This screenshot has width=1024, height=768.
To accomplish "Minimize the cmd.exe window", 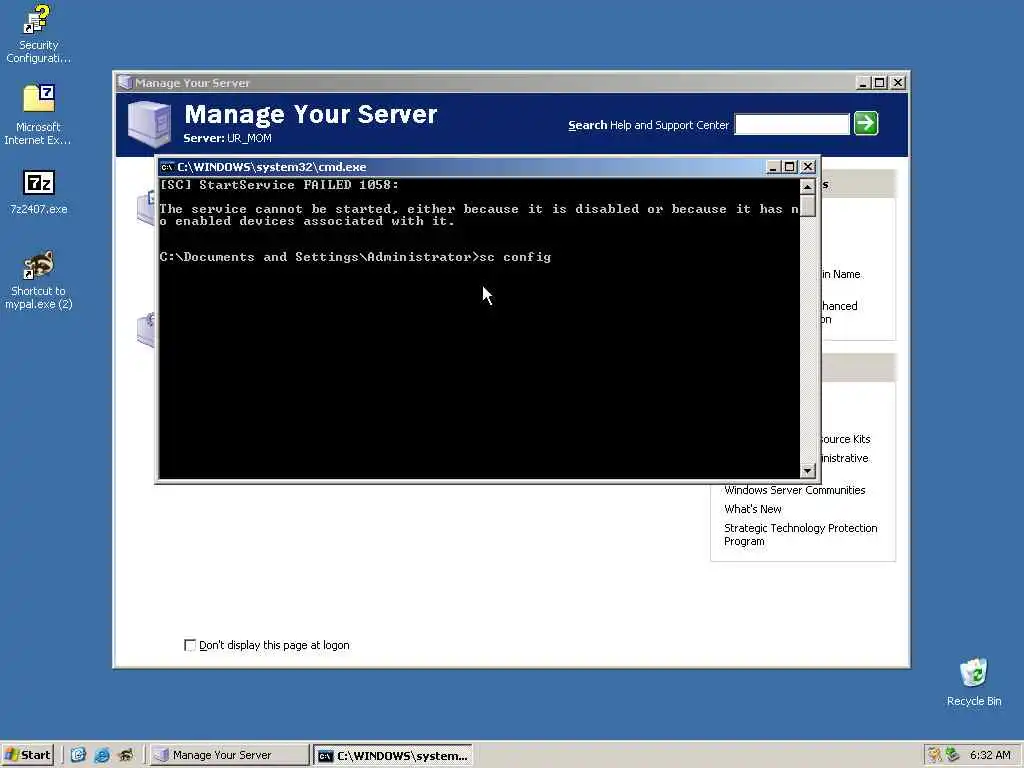I will point(773,167).
